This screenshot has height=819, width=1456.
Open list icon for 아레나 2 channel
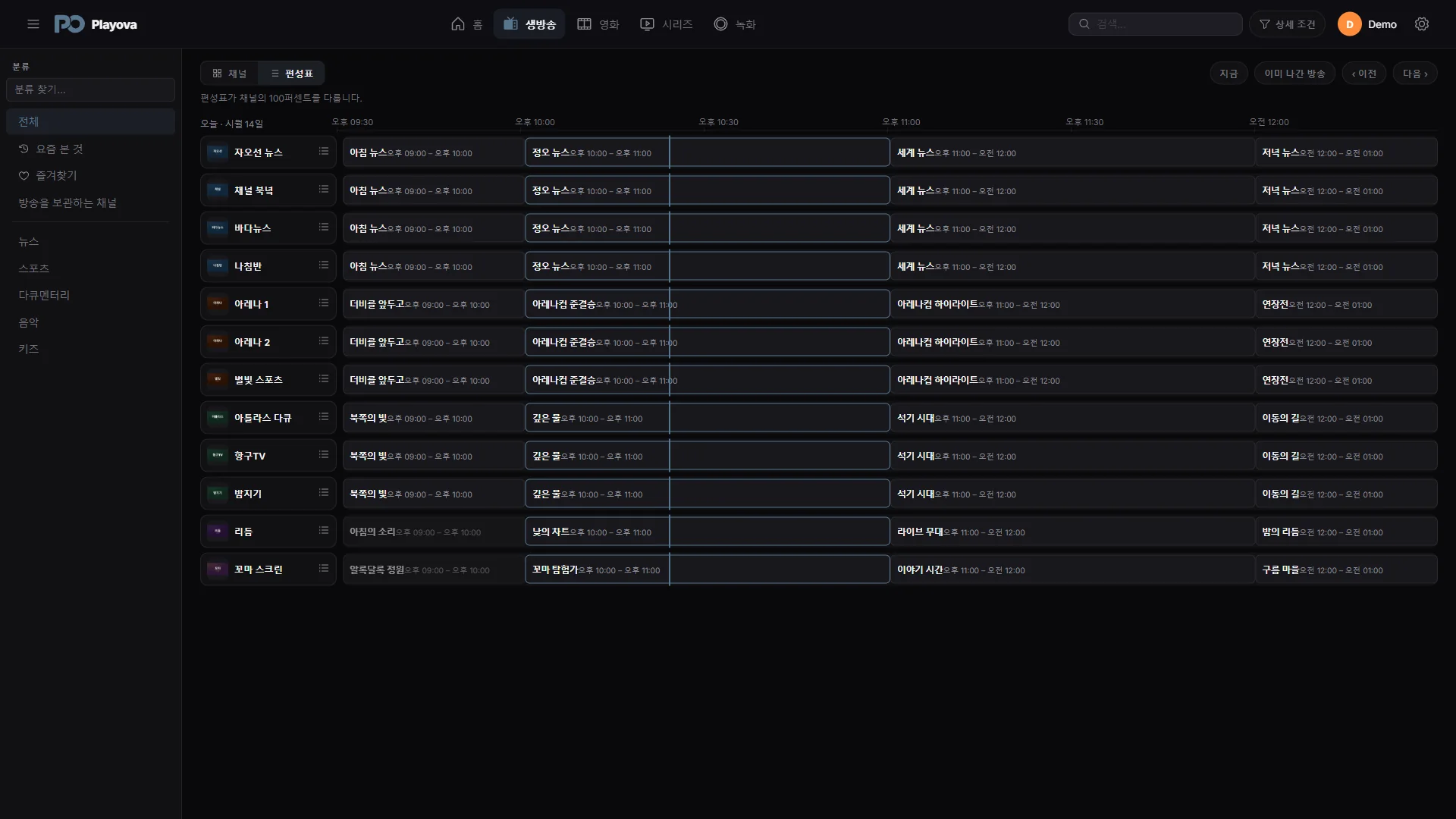click(x=324, y=341)
